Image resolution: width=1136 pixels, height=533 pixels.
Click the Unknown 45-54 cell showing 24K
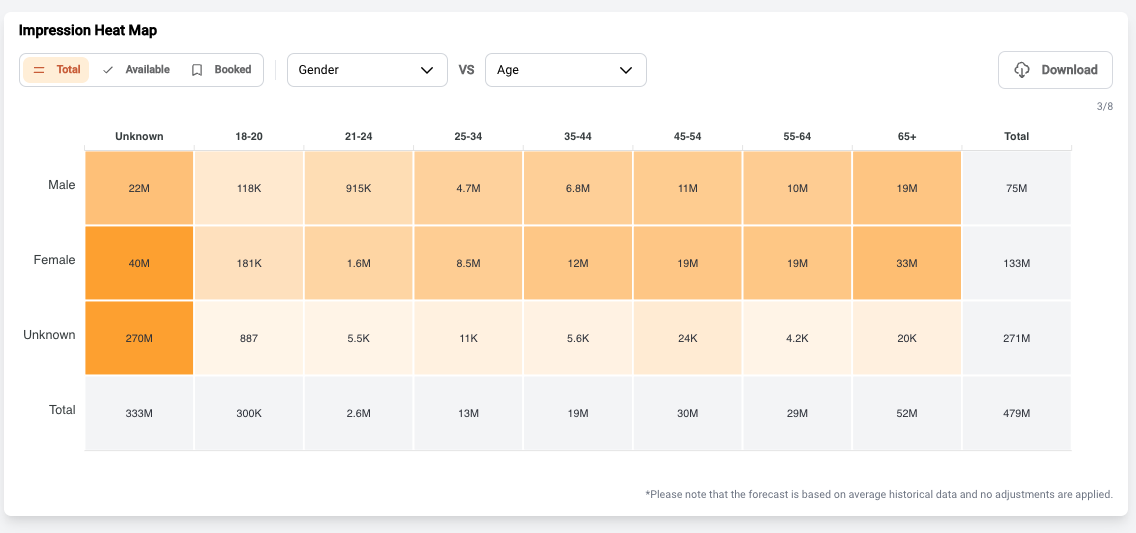(687, 338)
